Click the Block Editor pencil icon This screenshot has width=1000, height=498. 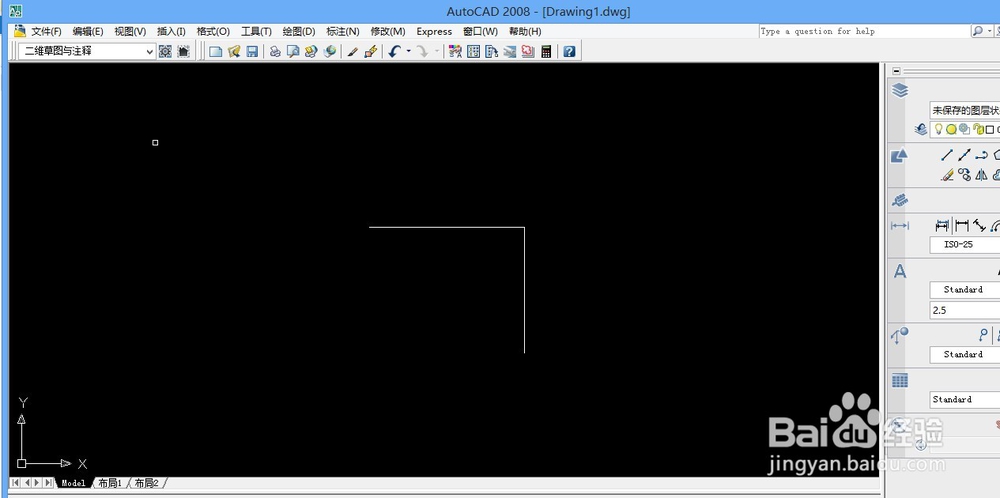(x=371, y=52)
